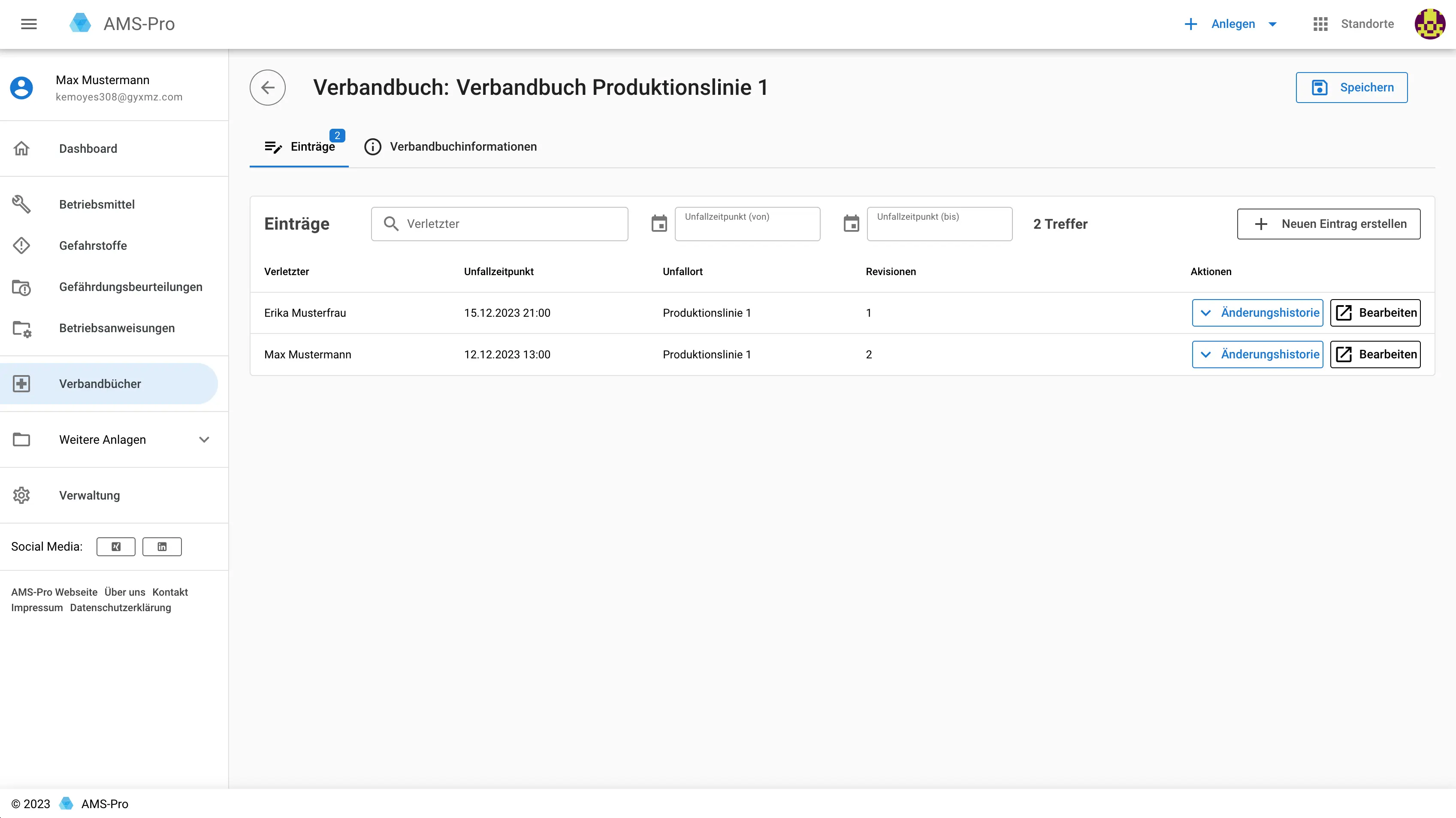
Task: Switch to Verbandbuchinformationen tab
Action: (450, 146)
